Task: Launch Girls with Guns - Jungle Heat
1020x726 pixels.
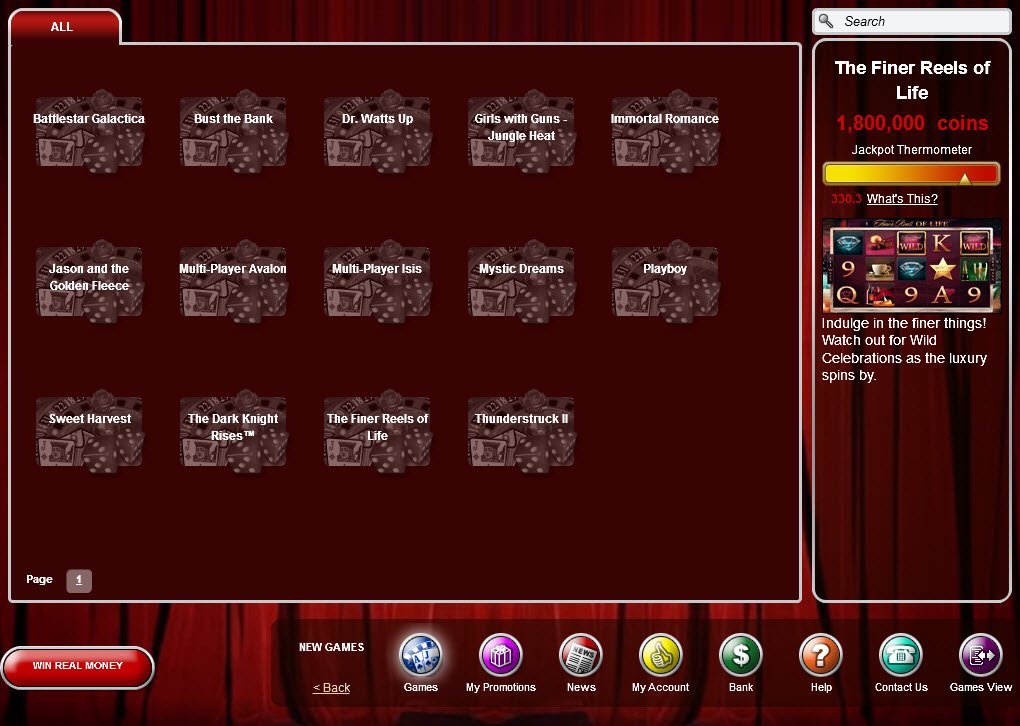Action: click(521, 131)
